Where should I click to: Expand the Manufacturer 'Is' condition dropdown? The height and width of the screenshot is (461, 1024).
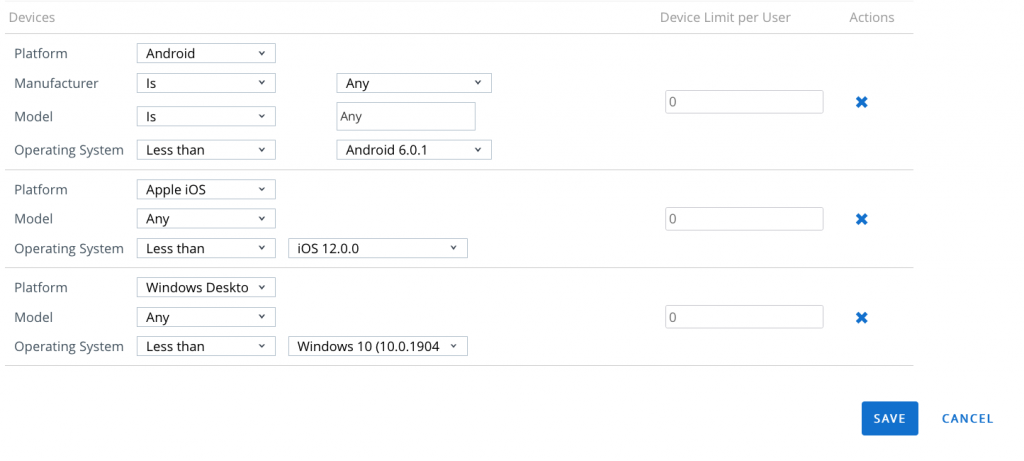[205, 84]
